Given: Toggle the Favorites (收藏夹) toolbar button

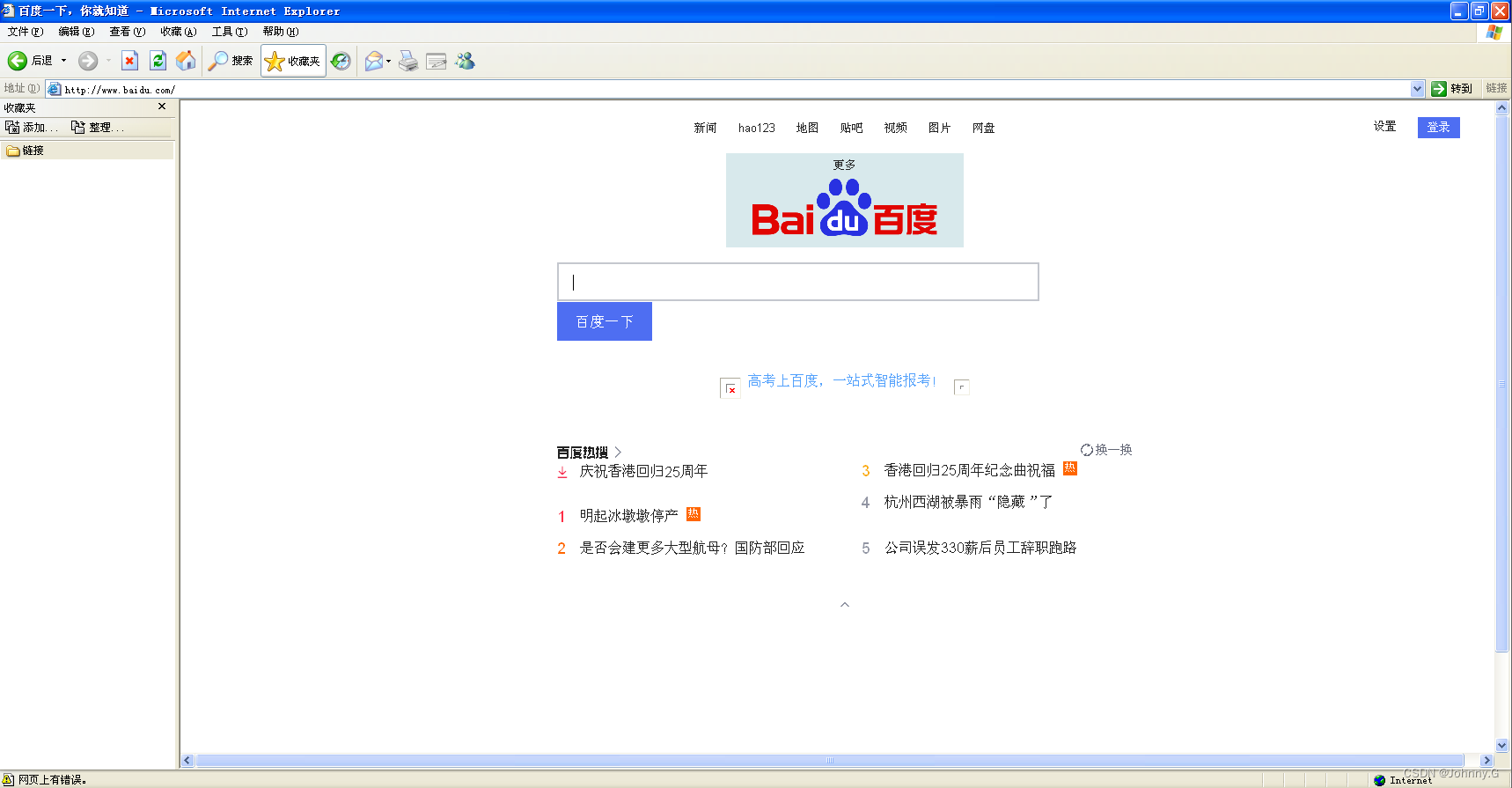Looking at the screenshot, I should 293,61.
